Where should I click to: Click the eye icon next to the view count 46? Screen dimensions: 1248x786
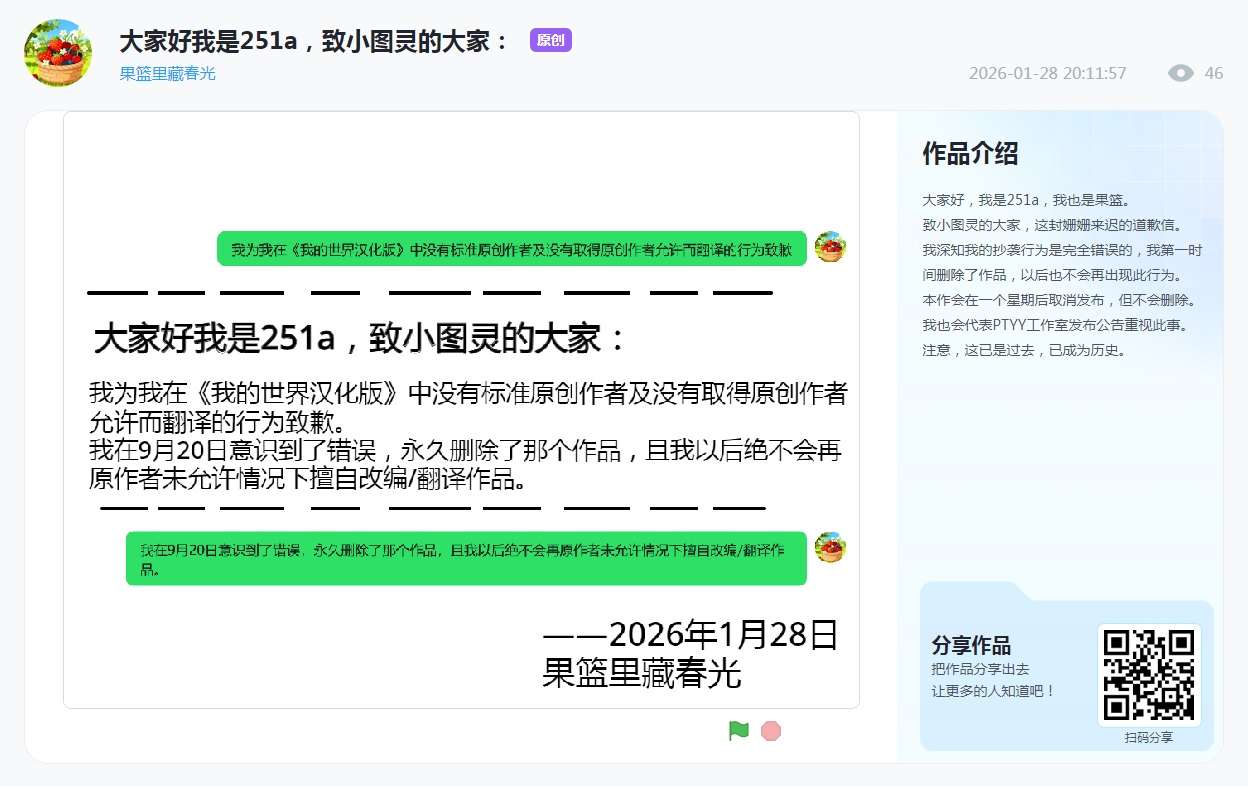tap(1180, 72)
